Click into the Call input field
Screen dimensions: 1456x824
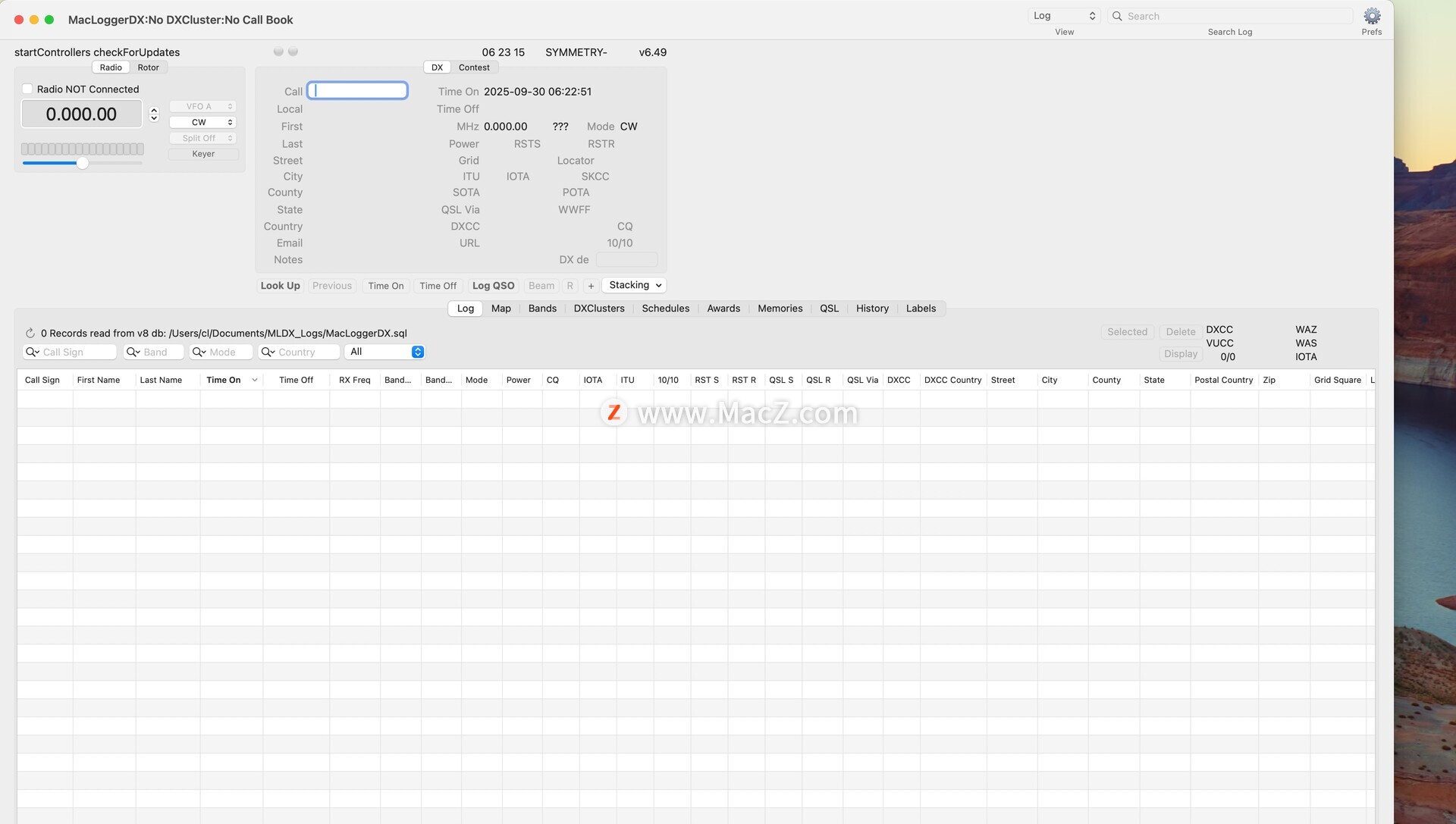pyautogui.click(x=357, y=91)
